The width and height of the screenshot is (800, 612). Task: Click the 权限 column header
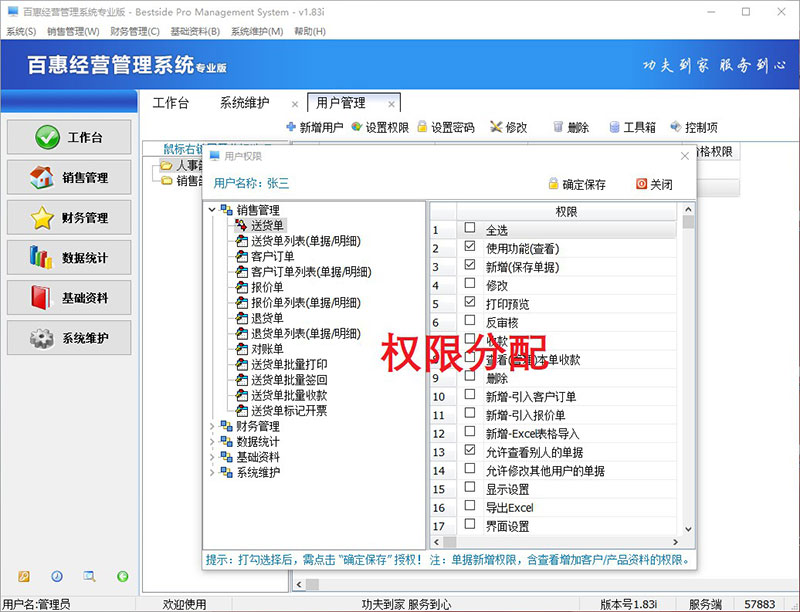pyautogui.click(x=566, y=211)
